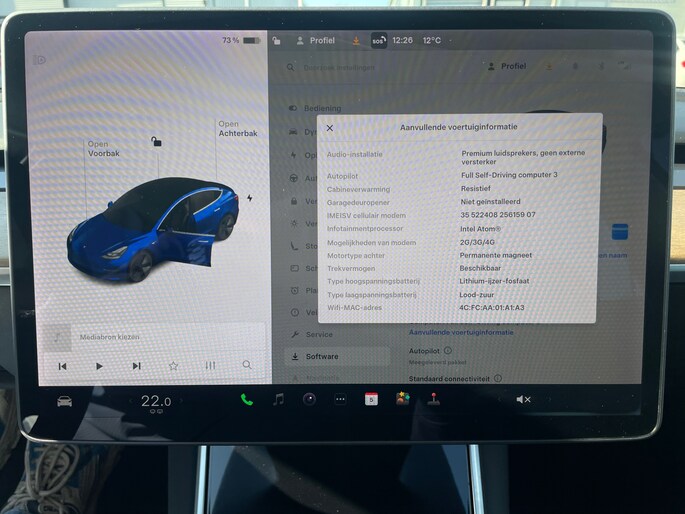Image resolution: width=685 pixels, height=514 pixels.
Task: Open all apps via three-dots icon
Action: (340, 399)
